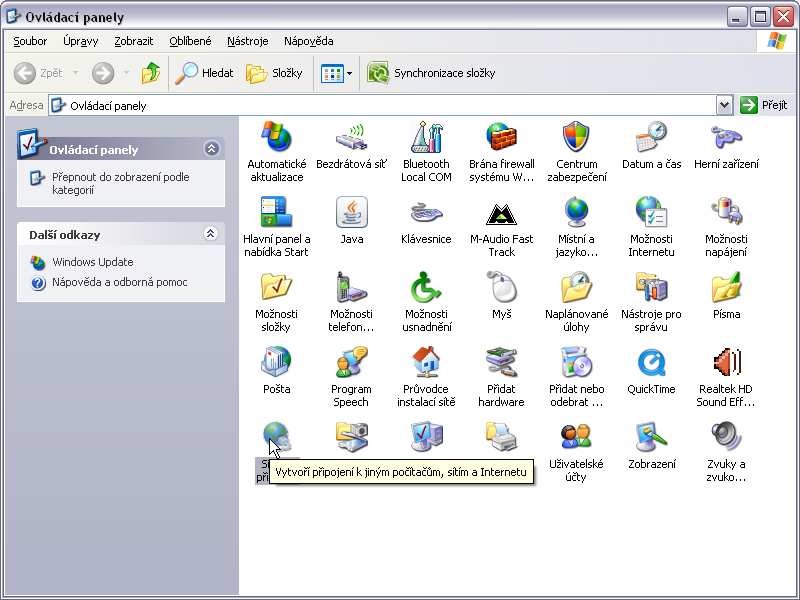Screen dimensions: 800x600
Task: Expand the address bar dropdown
Action: tap(725, 105)
